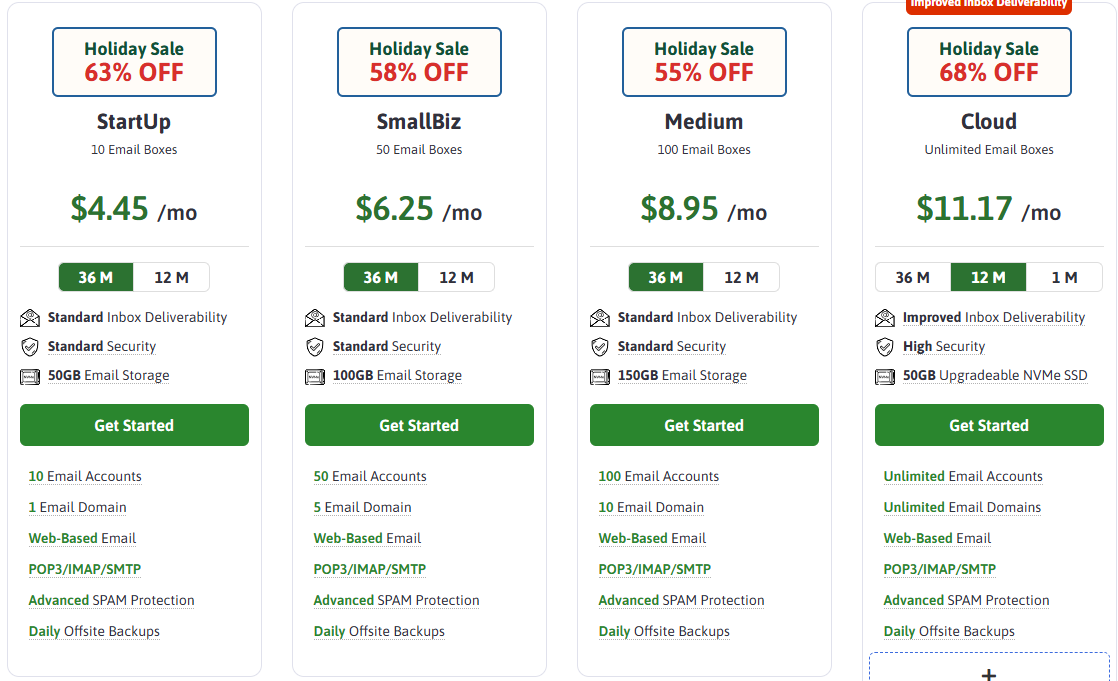
Task: Click the SmallBiz 100GB storage drive icon
Action: tap(315, 377)
